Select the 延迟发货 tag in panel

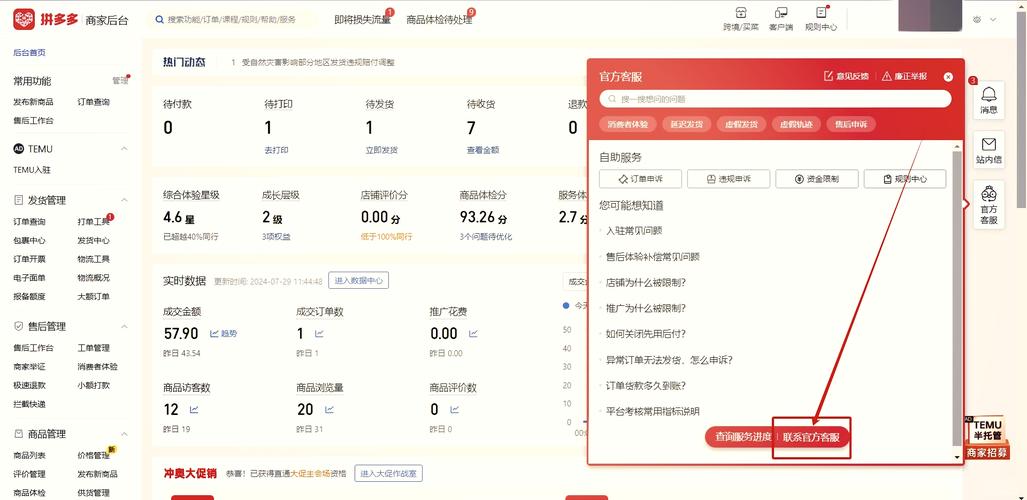pos(686,124)
